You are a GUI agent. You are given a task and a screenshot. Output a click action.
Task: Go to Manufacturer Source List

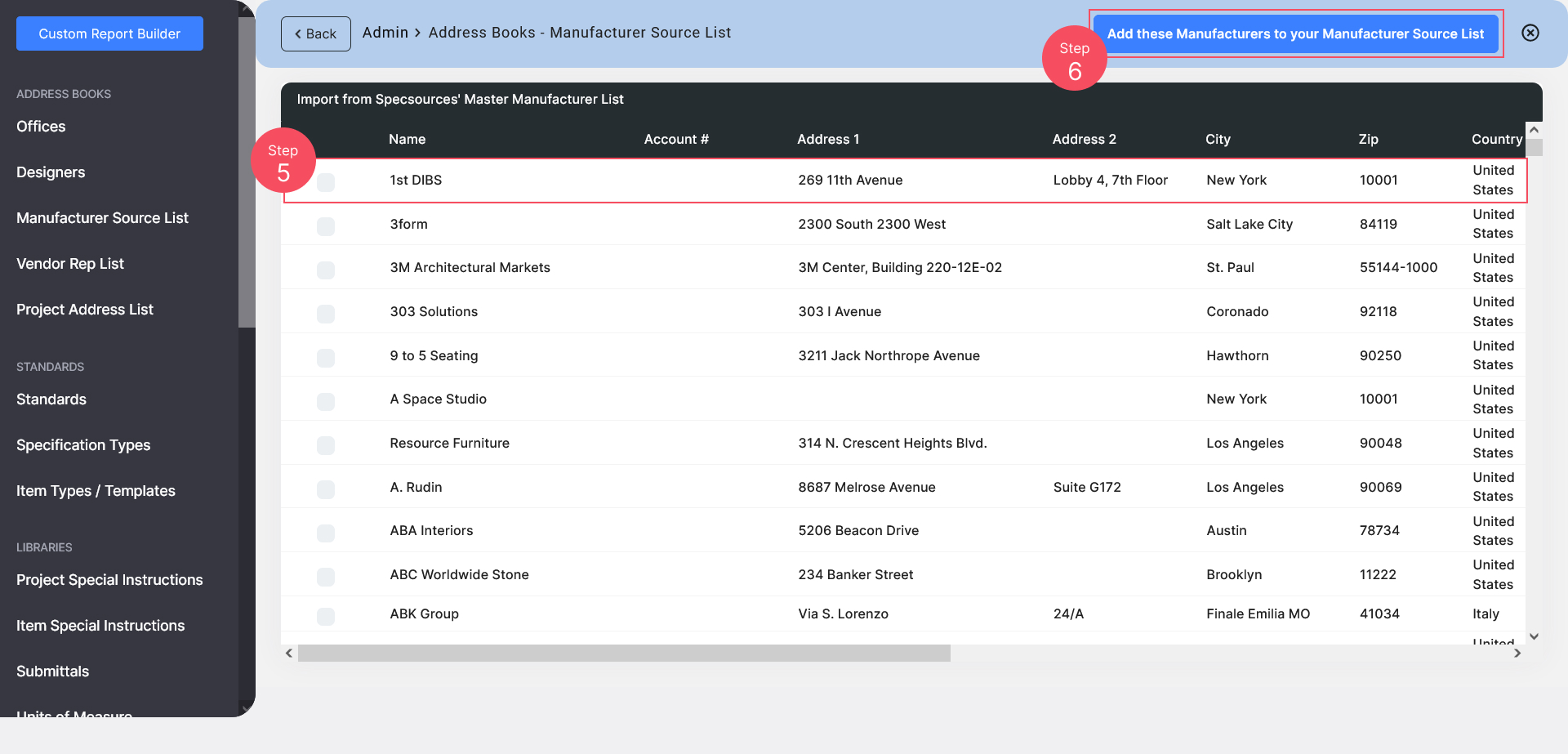click(x=102, y=218)
